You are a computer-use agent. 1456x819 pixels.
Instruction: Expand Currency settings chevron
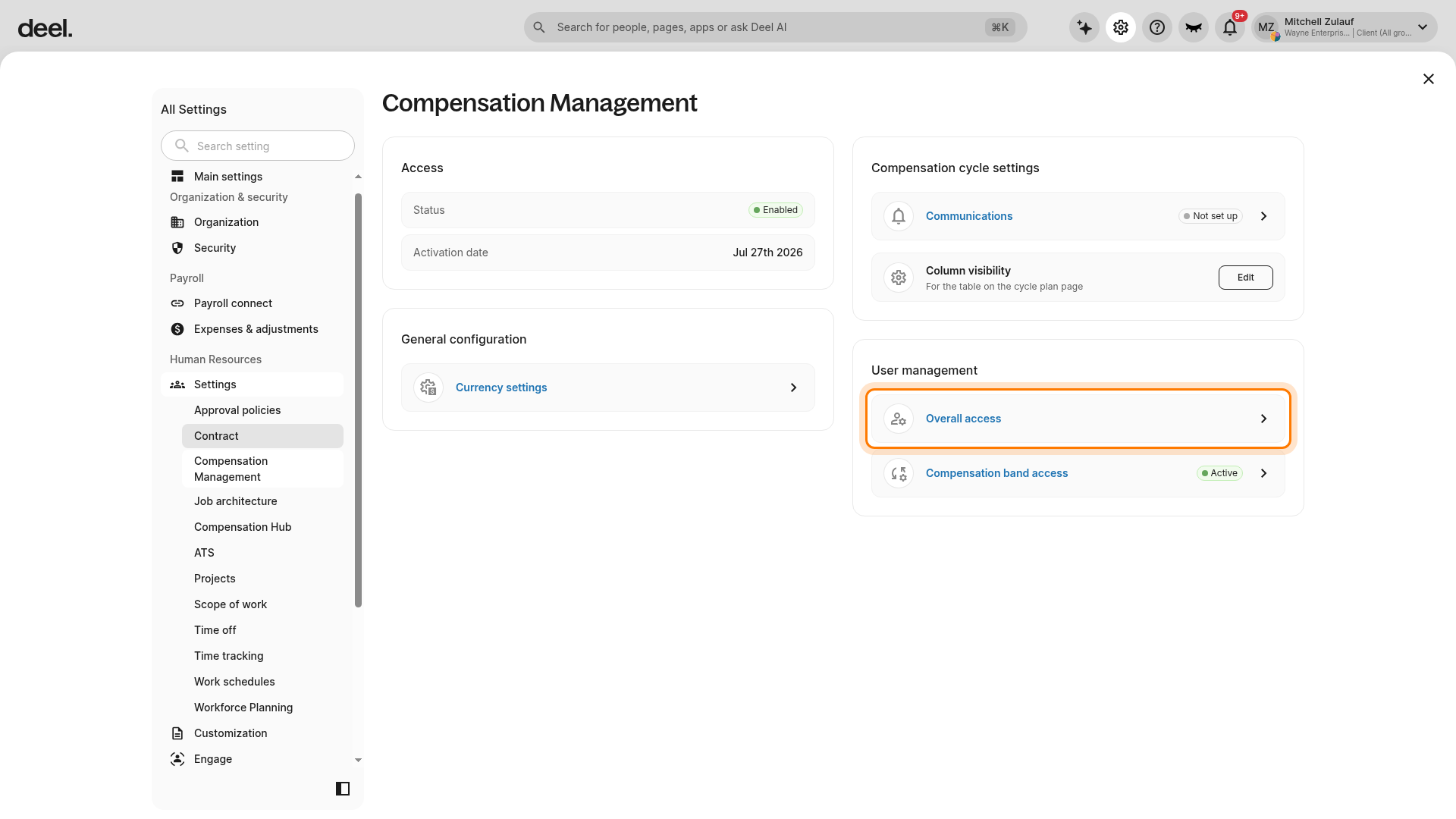[794, 388]
